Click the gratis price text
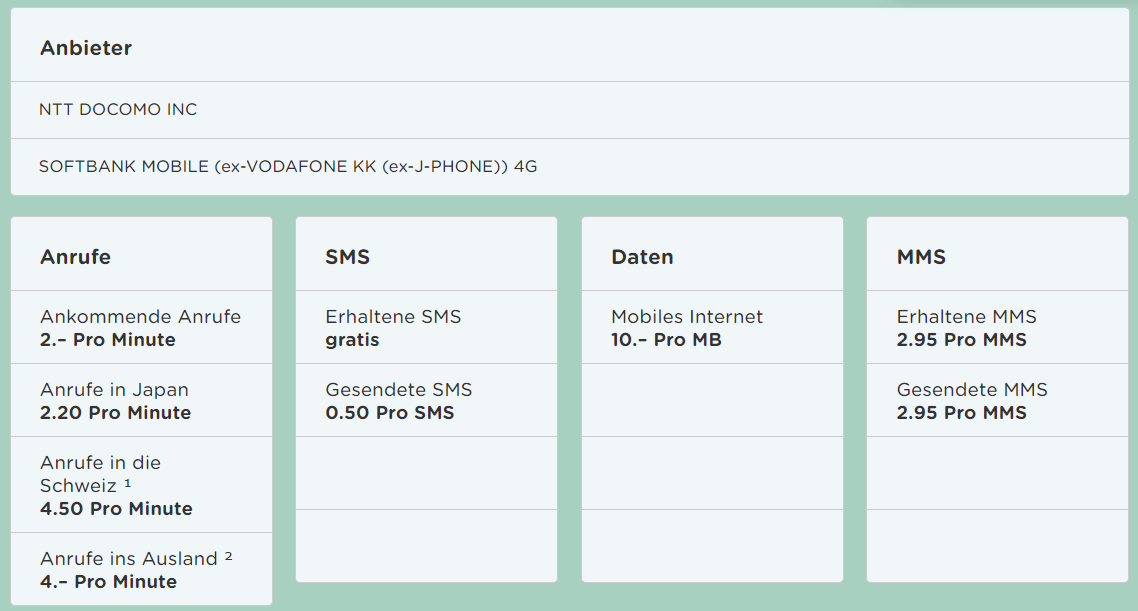 352,340
